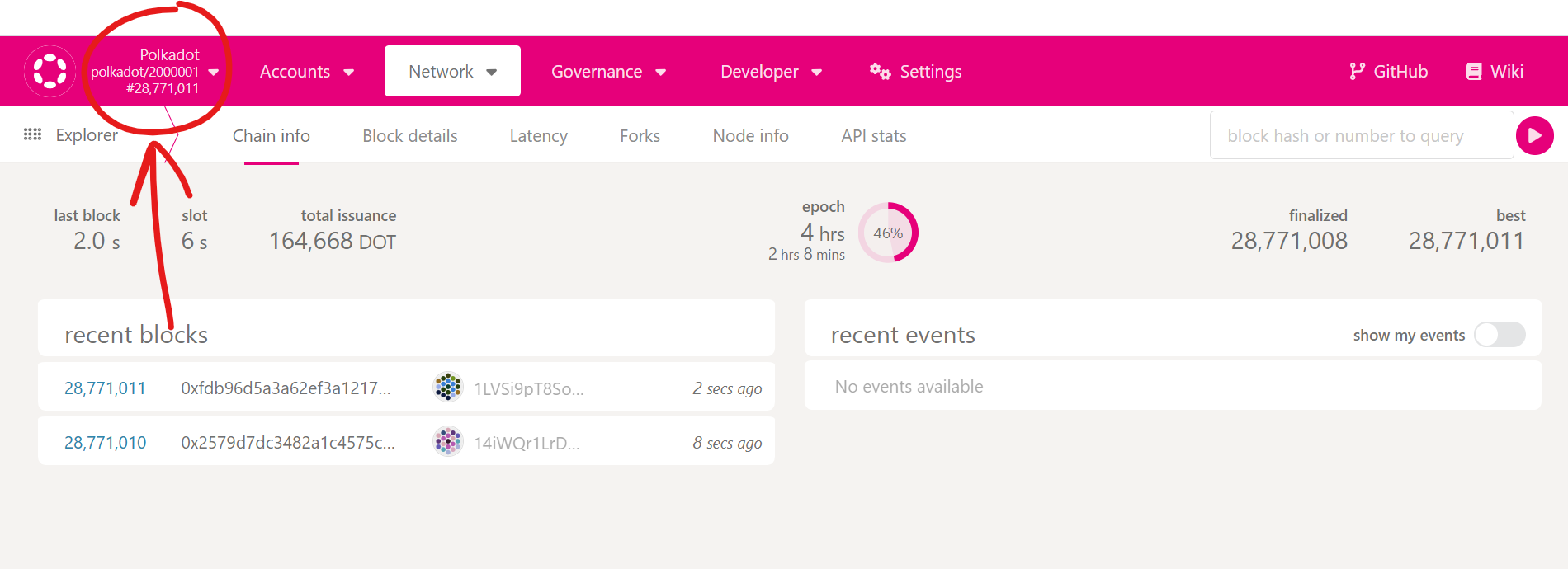Open the Developer dropdown menu
The width and height of the screenshot is (1568, 569).
point(771,72)
